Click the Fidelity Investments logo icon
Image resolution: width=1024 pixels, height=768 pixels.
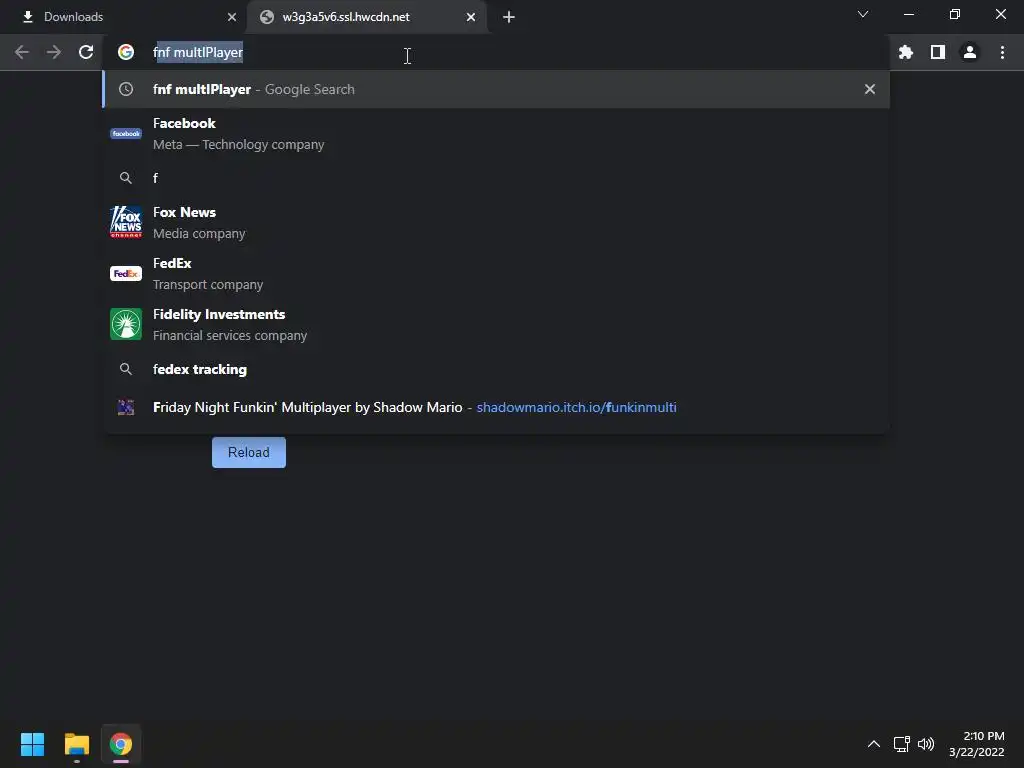(x=126, y=325)
